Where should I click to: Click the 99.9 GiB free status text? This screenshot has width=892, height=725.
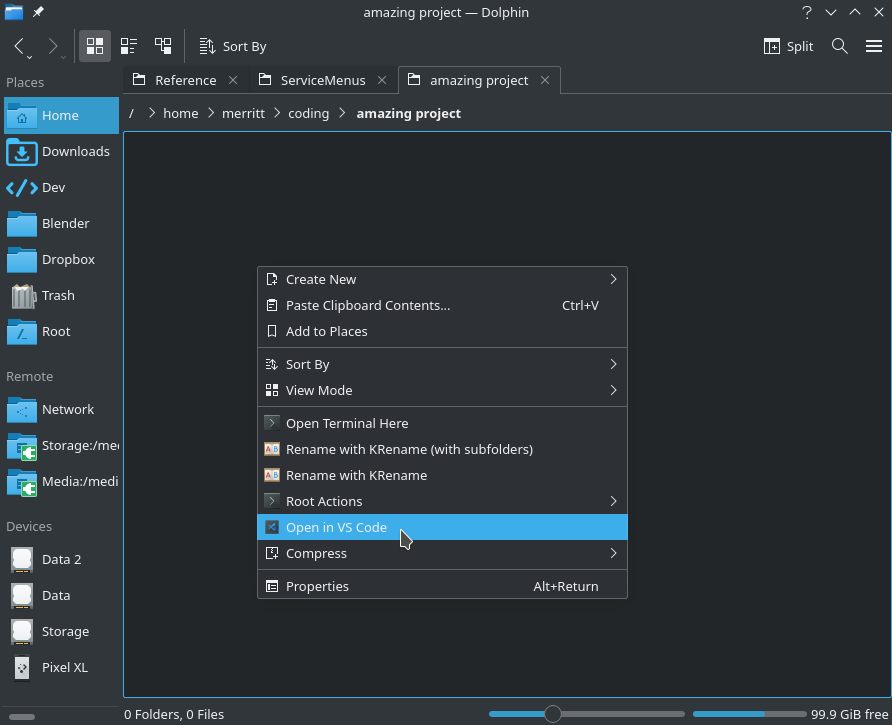tap(849, 714)
